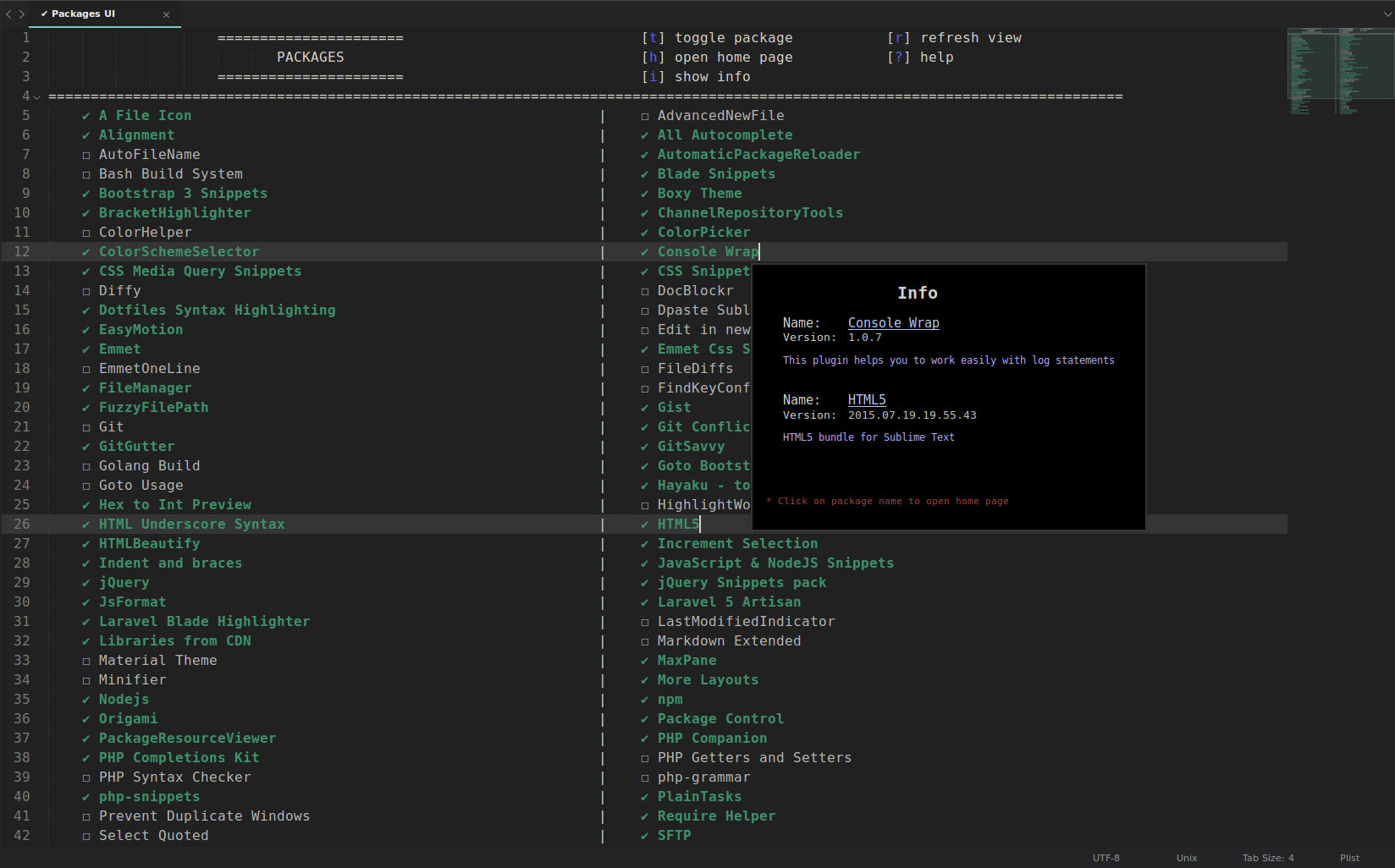
Task: Click the [i] show info shortcut
Action: [696, 77]
